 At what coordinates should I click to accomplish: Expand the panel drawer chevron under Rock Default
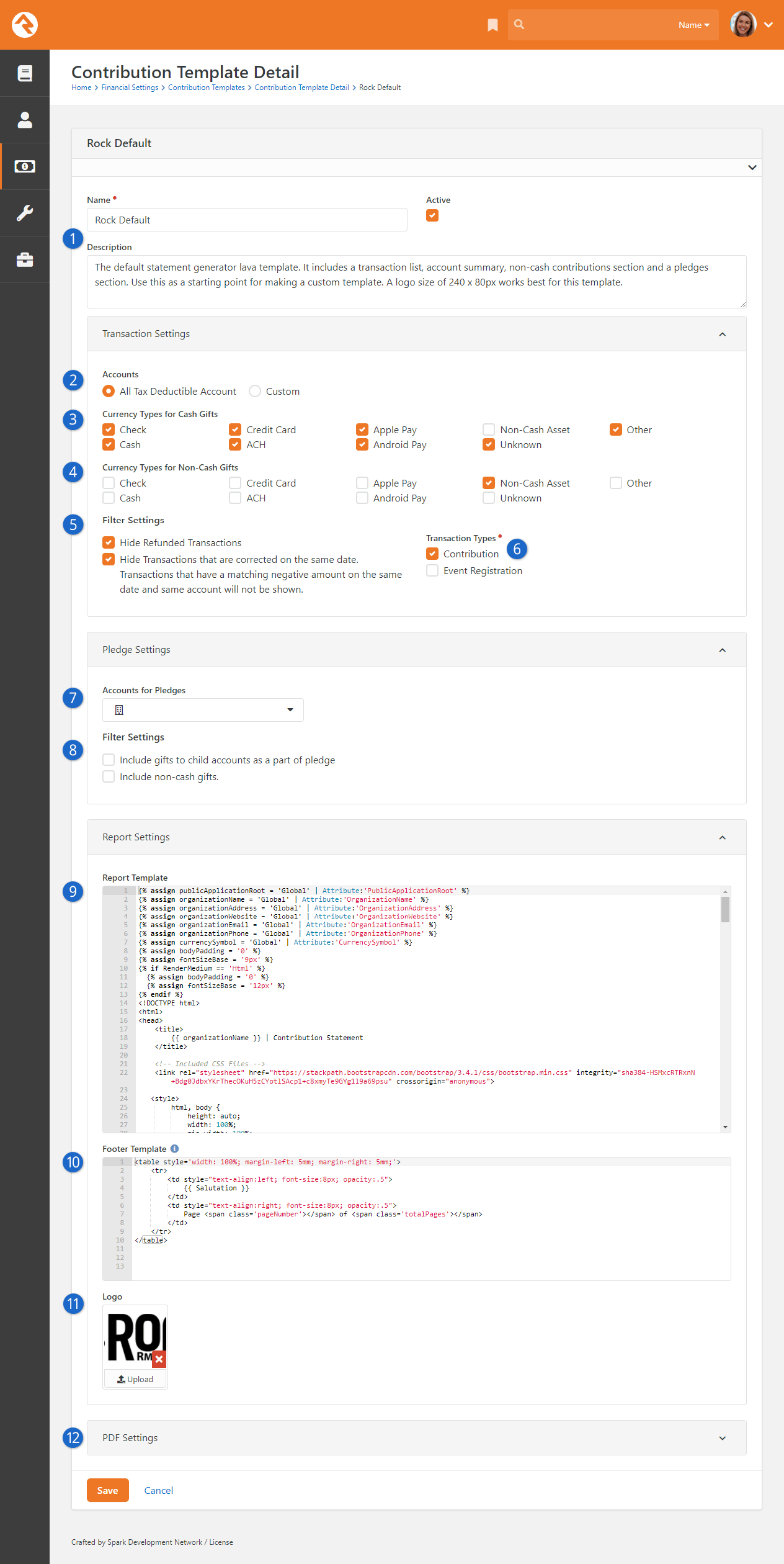(x=752, y=168)
